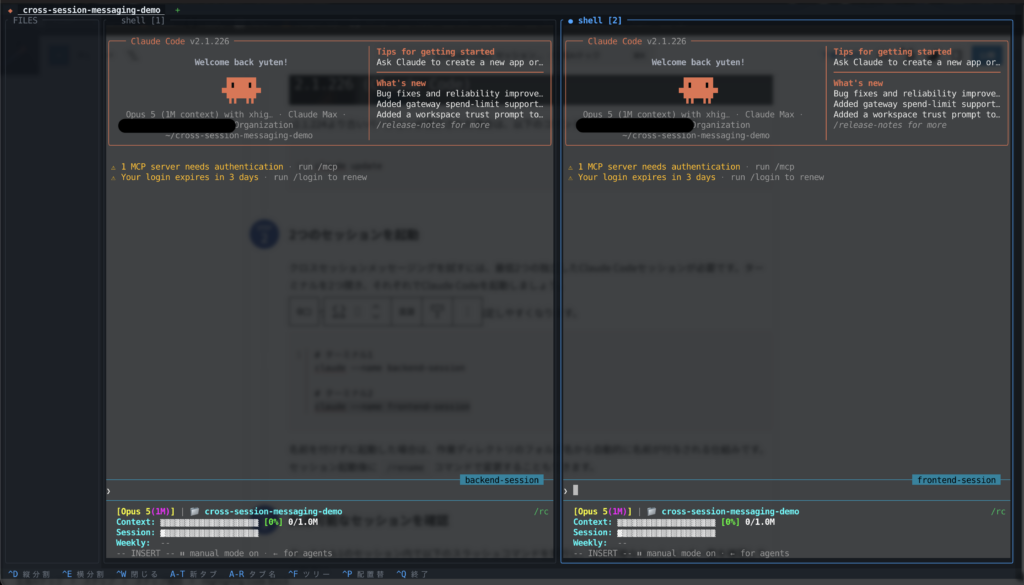This screenshot has width=1024, height=585.
Task: Click the frontend-session label badge
Action: pyautogui.click(x=956, y=480)
